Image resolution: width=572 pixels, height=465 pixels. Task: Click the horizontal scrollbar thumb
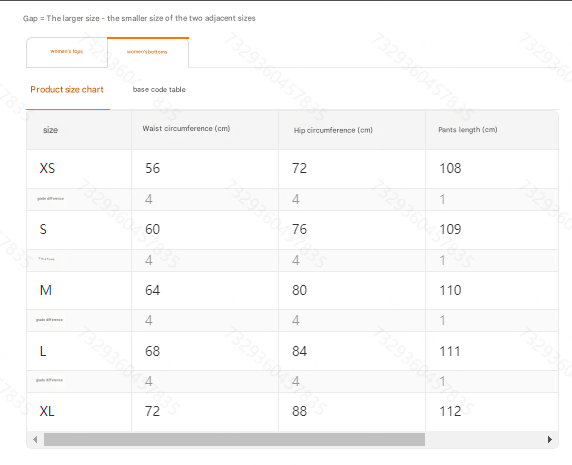pyautogui.click(x=234, y=439)
